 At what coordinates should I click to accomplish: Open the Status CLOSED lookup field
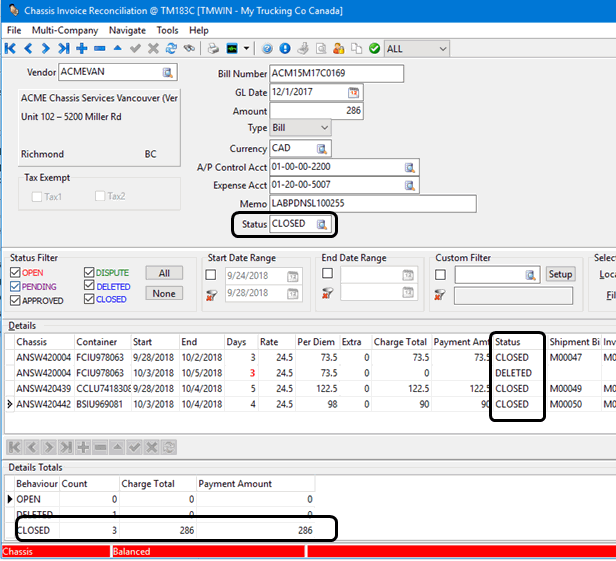322,224
